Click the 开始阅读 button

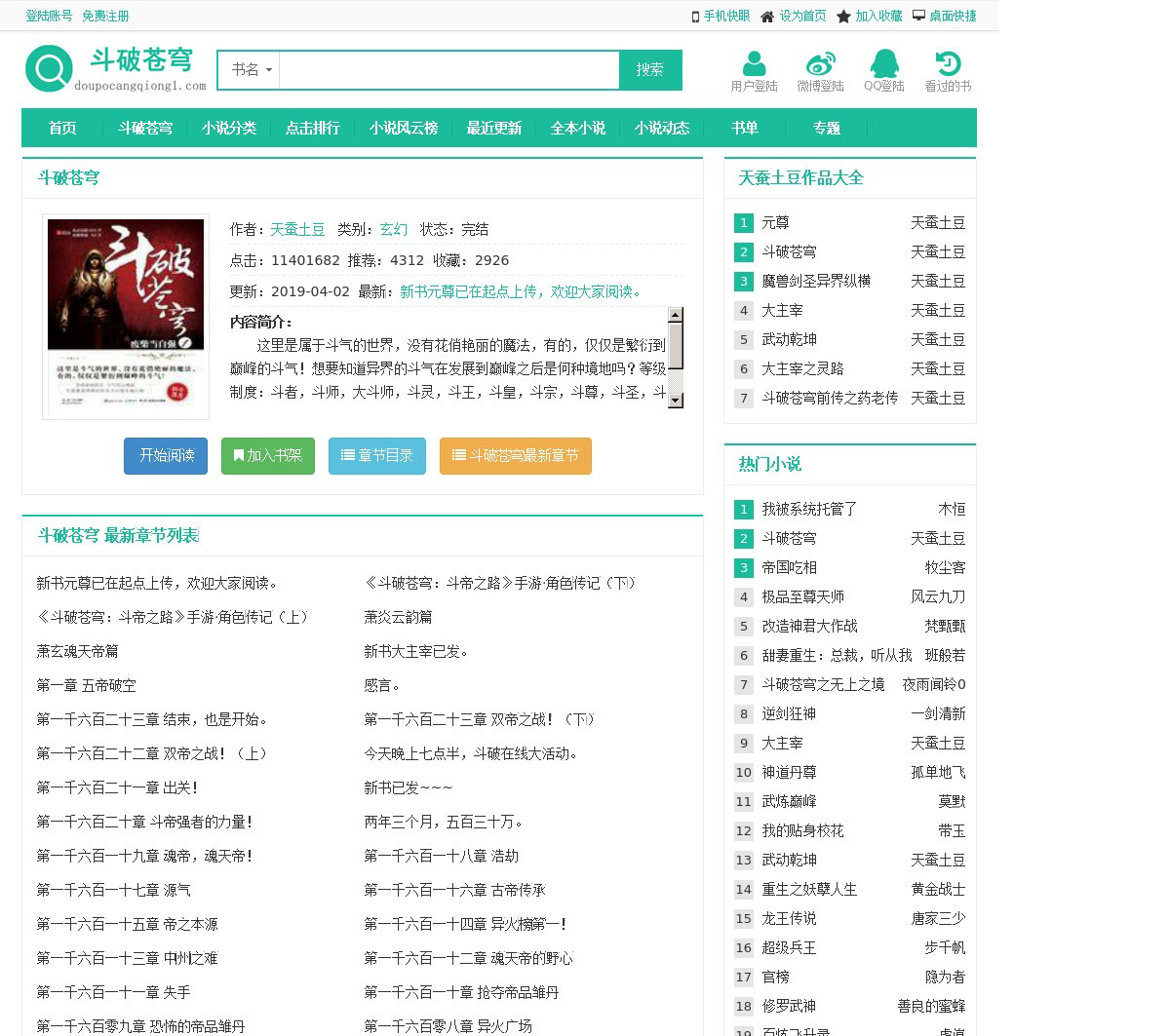(166, 456)
